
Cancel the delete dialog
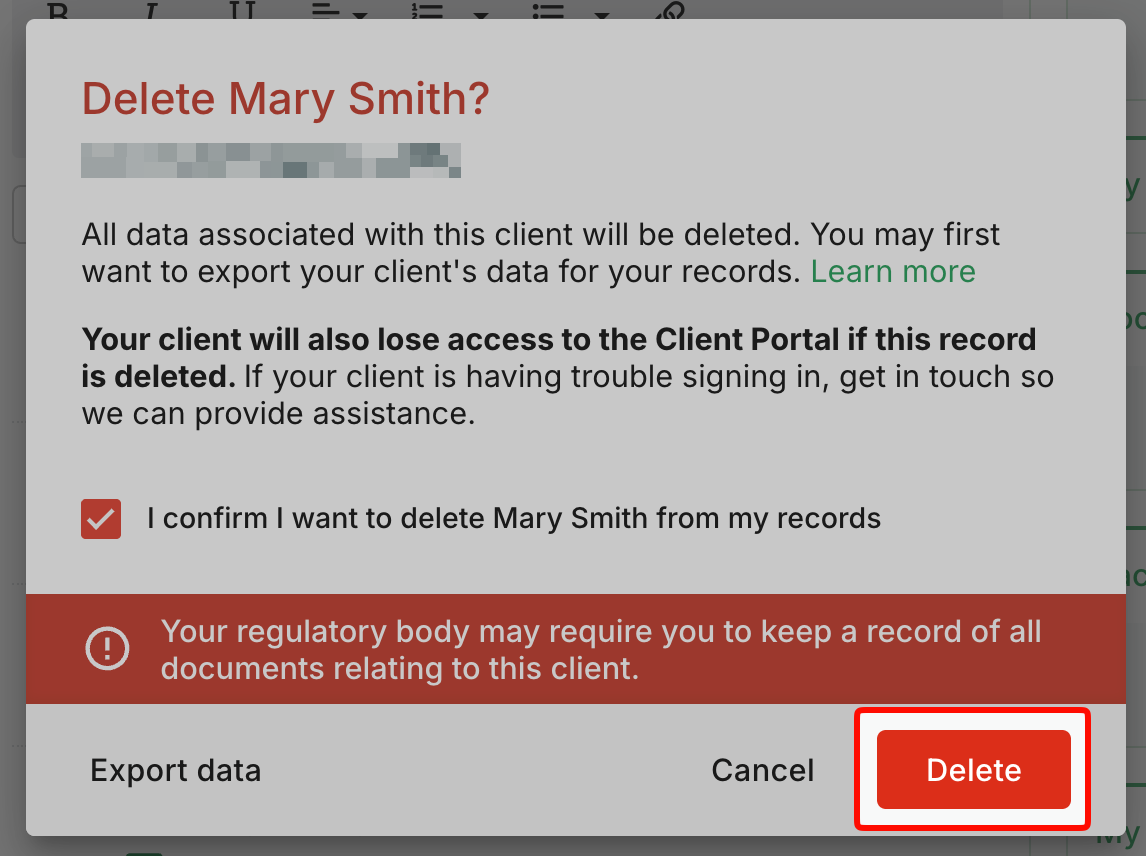[762, 770]
